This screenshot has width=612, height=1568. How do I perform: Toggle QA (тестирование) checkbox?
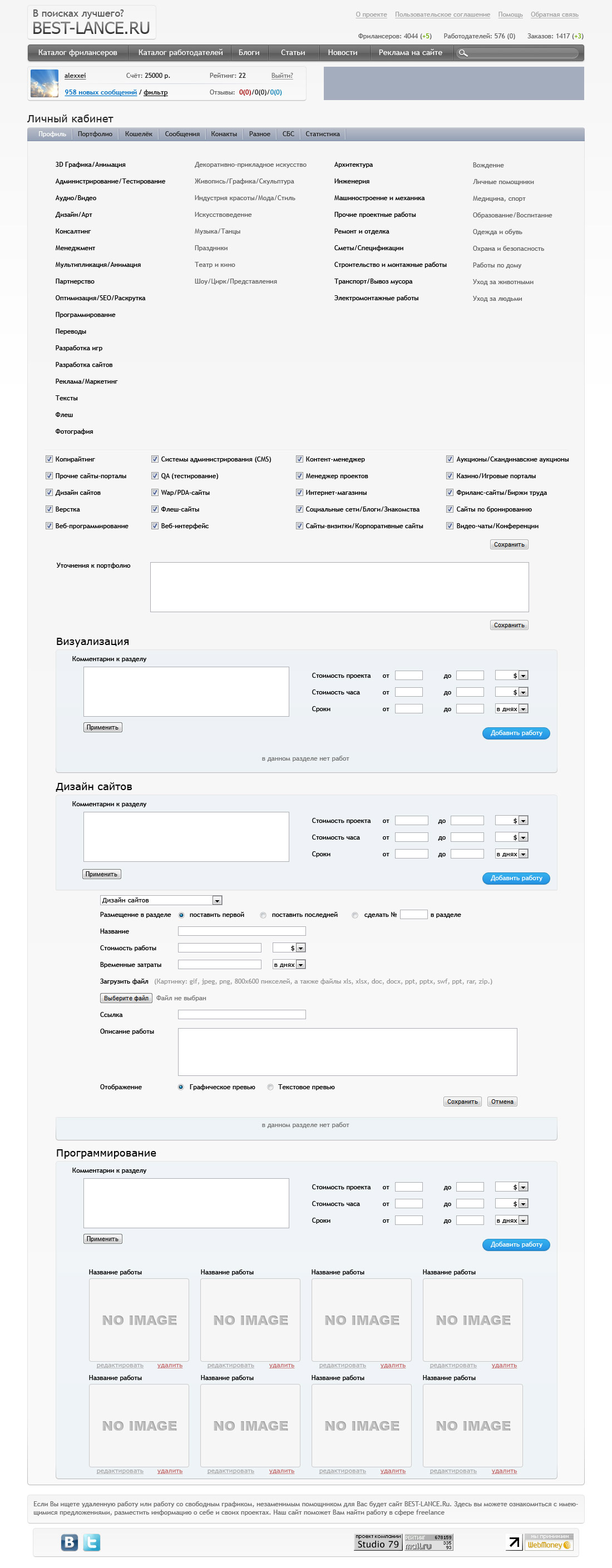click(155, 475)
